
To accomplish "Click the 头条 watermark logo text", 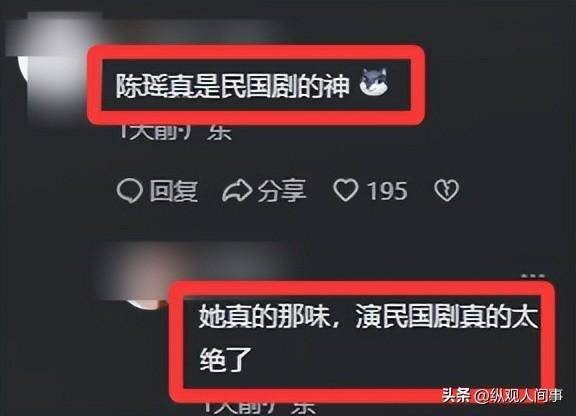I will click(x=457, y=396).
